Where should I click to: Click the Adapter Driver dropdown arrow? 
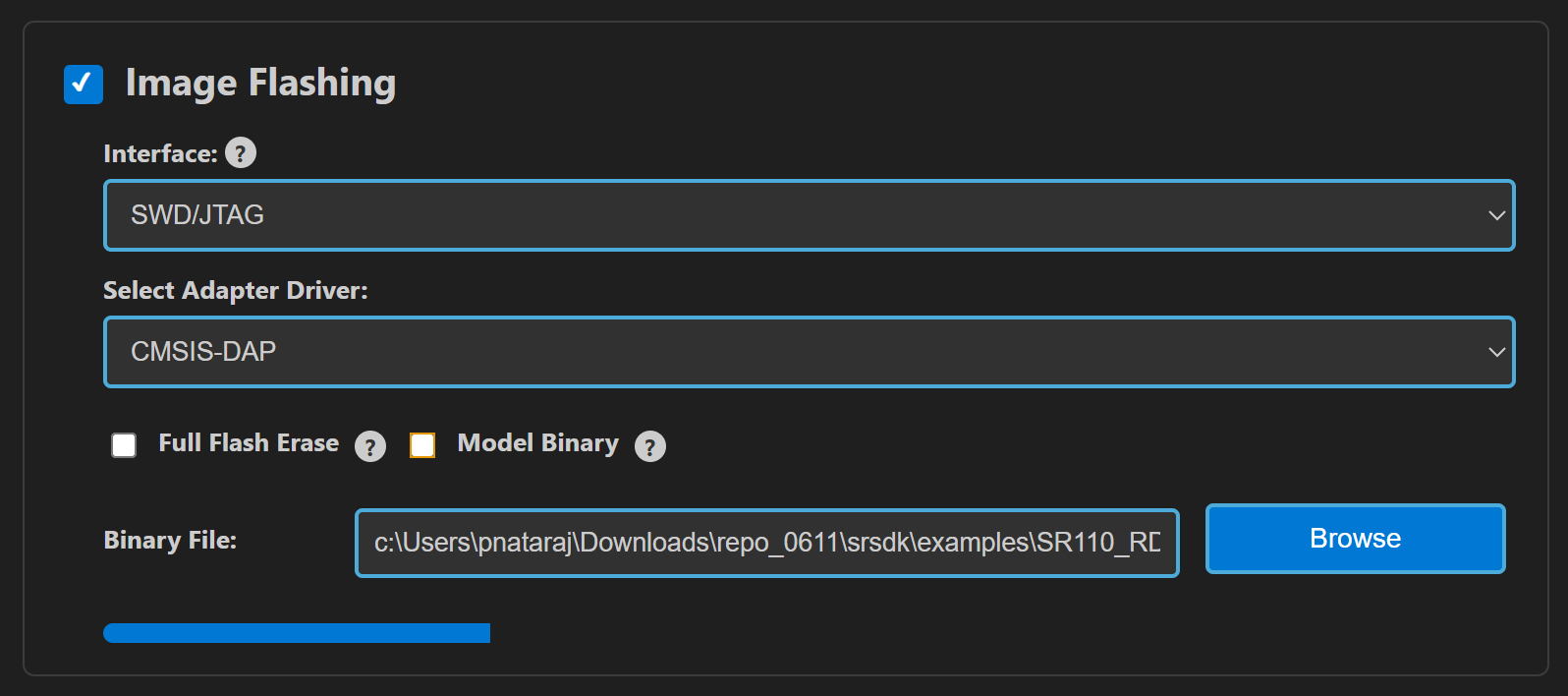point(1496,352)
